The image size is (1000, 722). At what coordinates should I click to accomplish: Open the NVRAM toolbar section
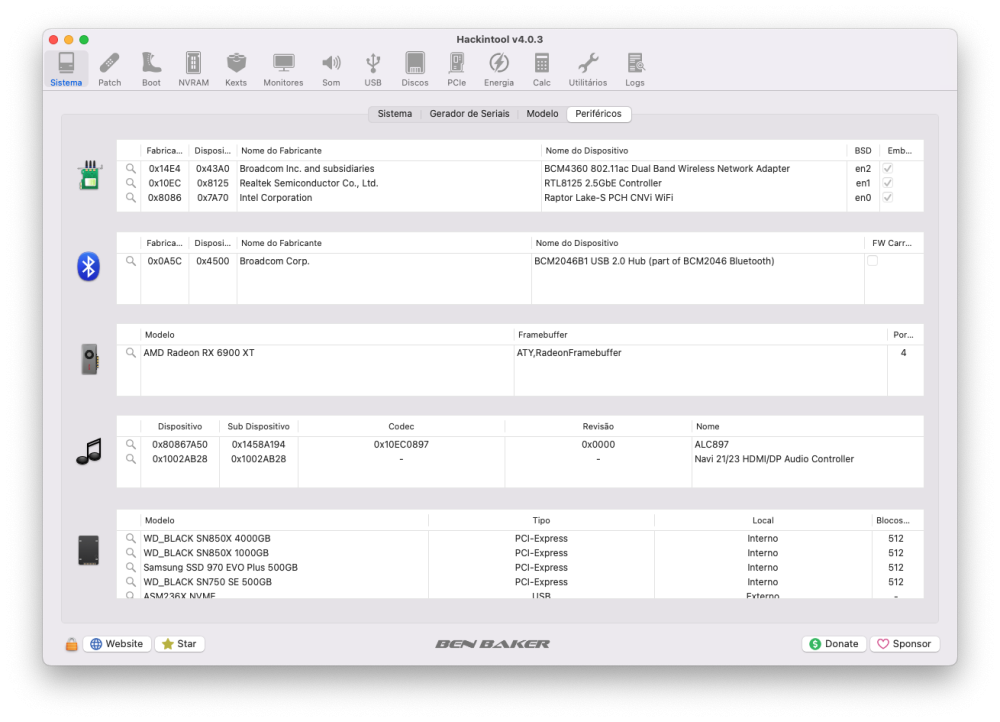[x=193, y=70]
